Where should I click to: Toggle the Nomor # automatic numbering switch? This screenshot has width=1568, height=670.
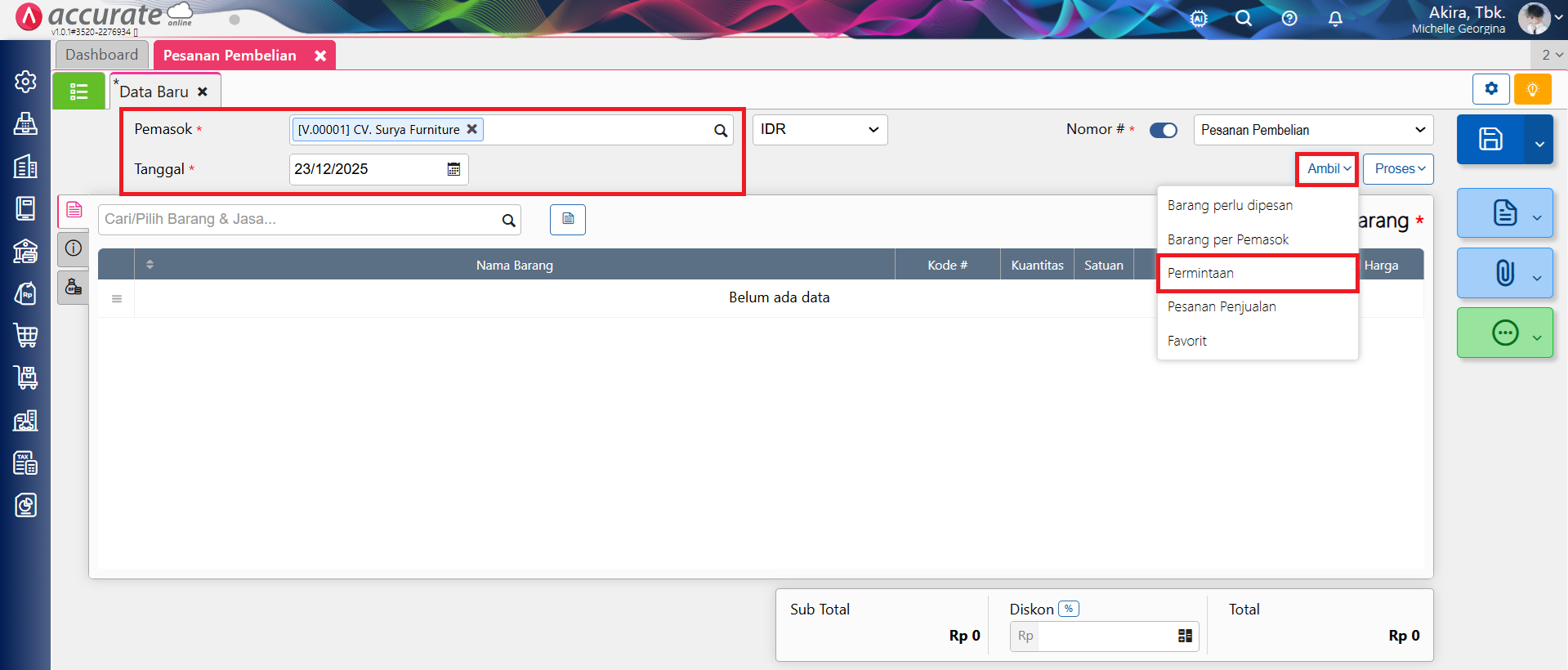click(1163, 130)
